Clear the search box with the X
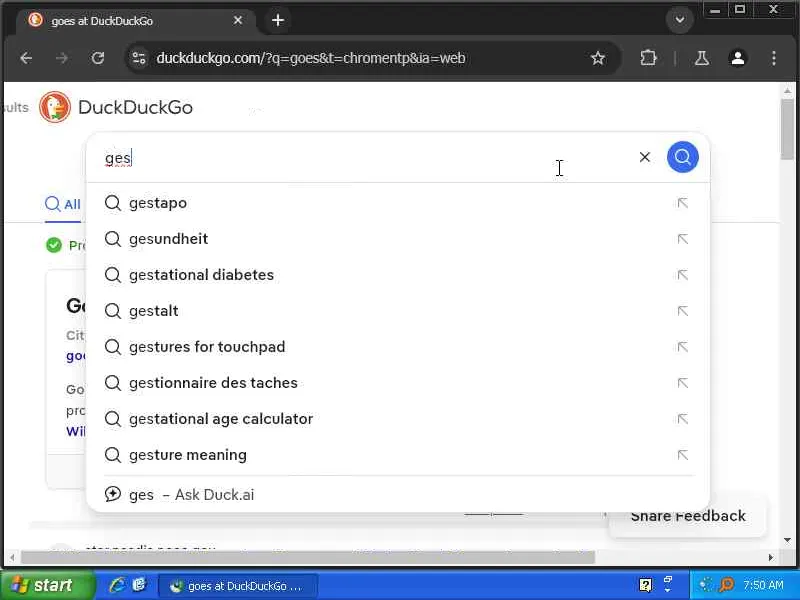Image resolution: width=800 pixels, height=600 pixels. 644,157
